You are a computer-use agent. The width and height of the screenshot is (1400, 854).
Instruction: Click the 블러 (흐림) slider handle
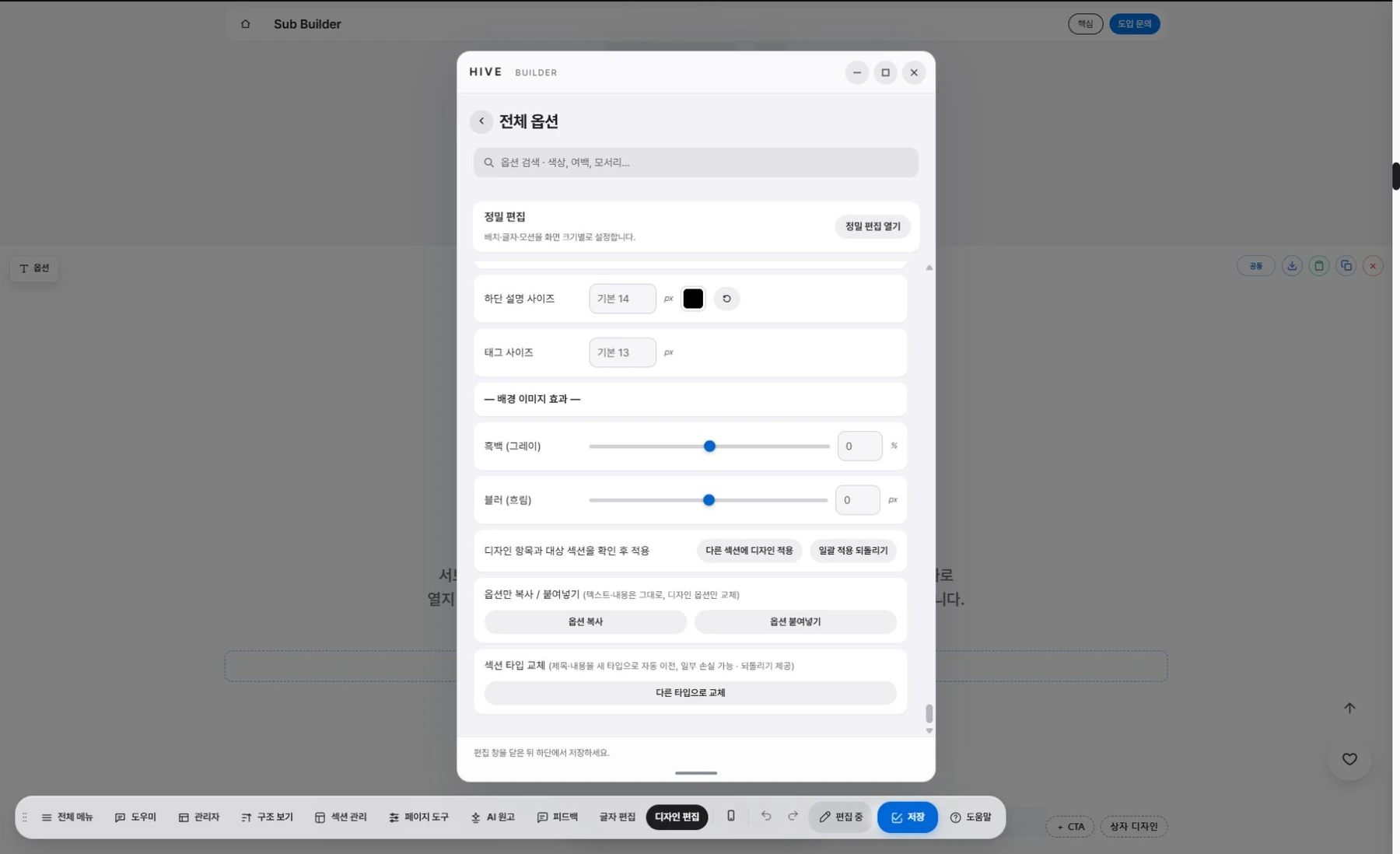click(x=709, y=500)
